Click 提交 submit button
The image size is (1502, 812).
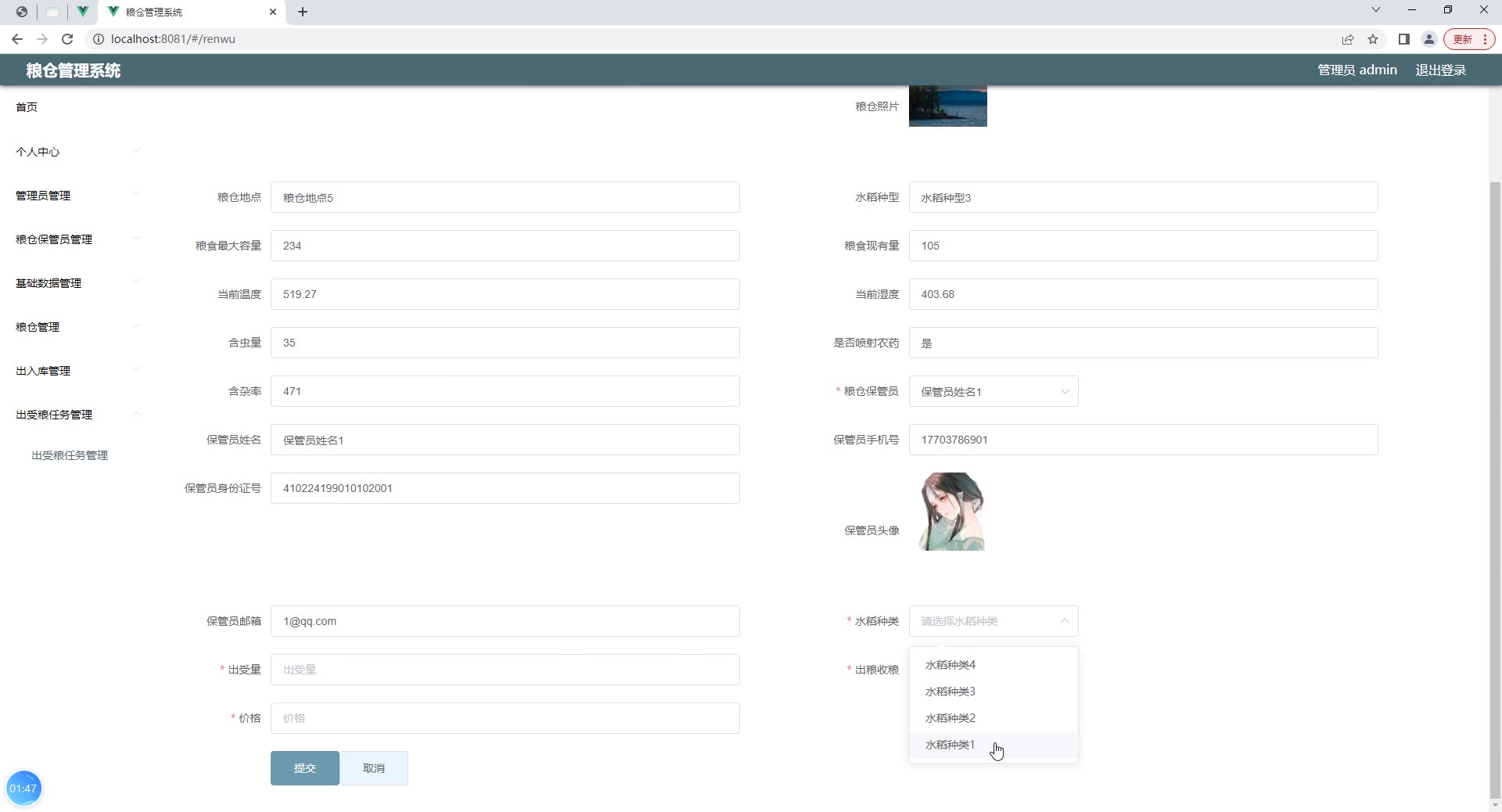(x=305, y=768)
